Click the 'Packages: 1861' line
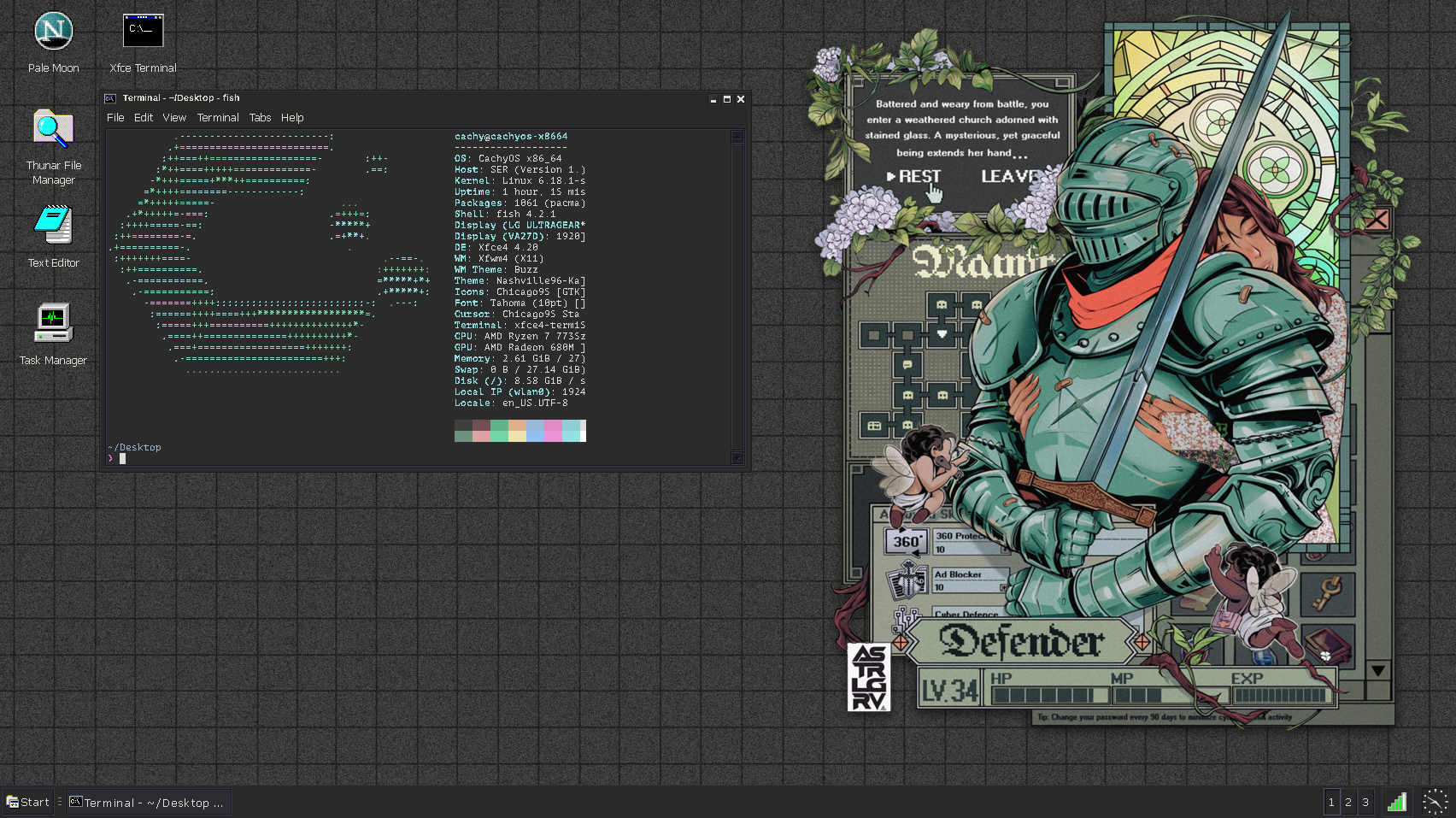The image size is (1456, 818). 520,203
